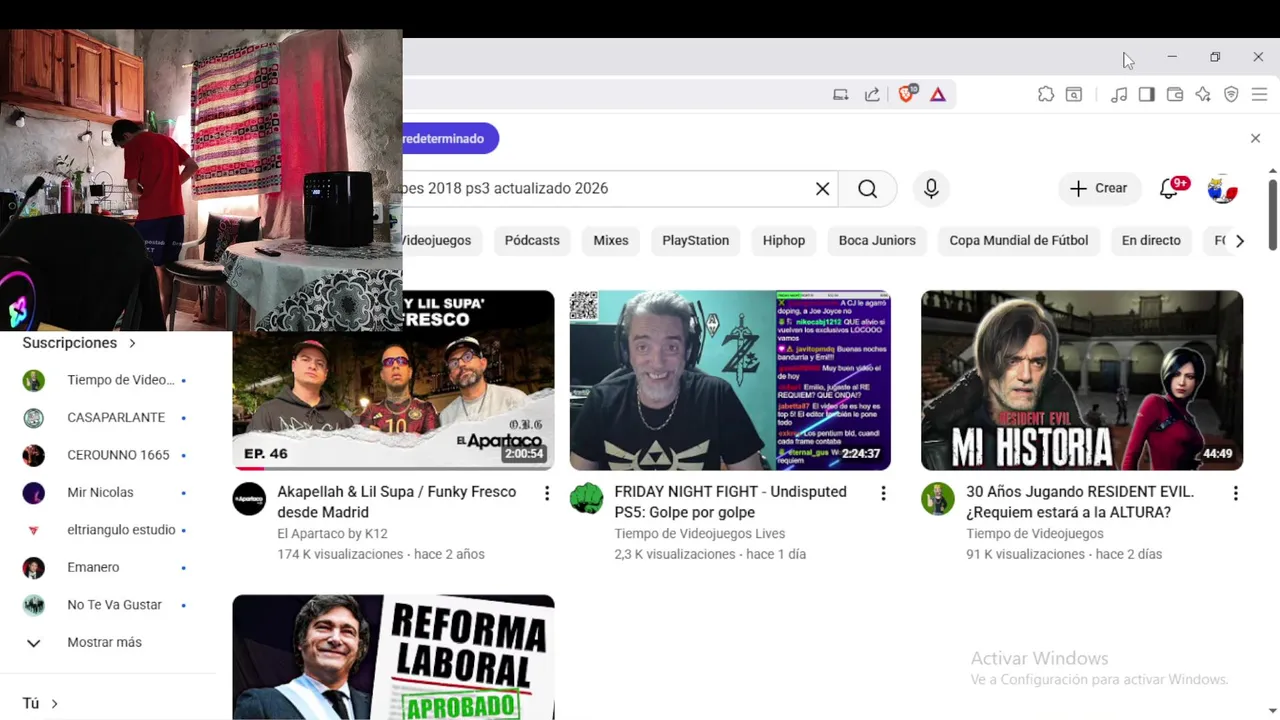Viewport: 1280px width, 720px height.
Task: Click the Brave Shields lion icon
Action: pyautogui.click(x=906, y=94)
